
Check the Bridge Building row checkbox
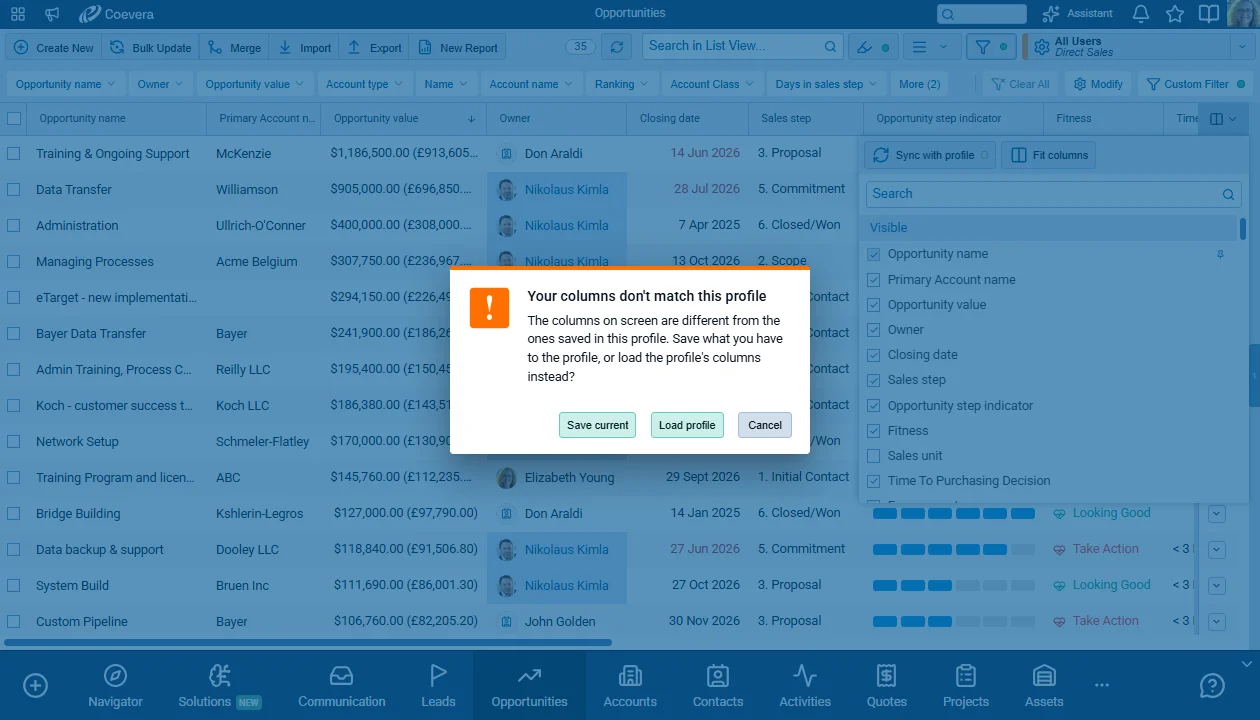[14, 514]
